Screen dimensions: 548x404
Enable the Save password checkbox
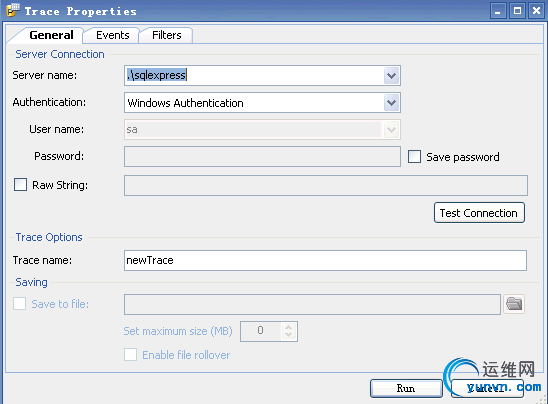click(x=414, y=157)
